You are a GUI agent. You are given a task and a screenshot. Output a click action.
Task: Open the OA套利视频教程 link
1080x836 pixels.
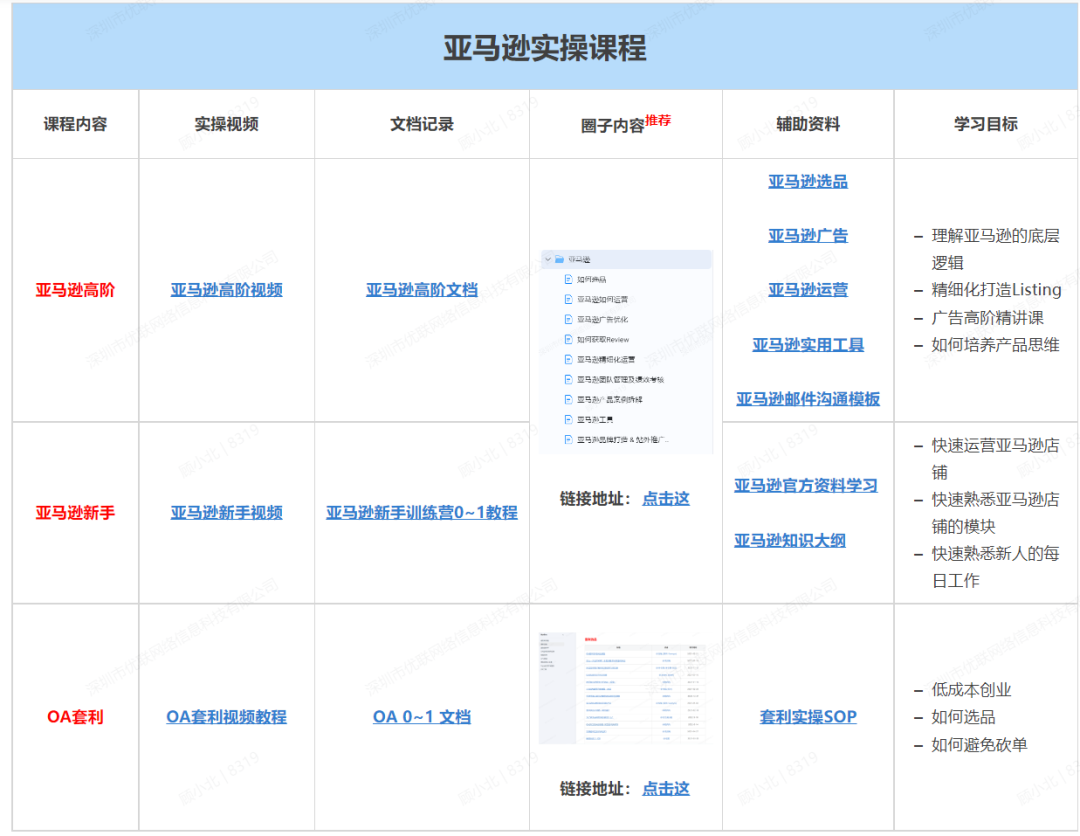point(226,717)
